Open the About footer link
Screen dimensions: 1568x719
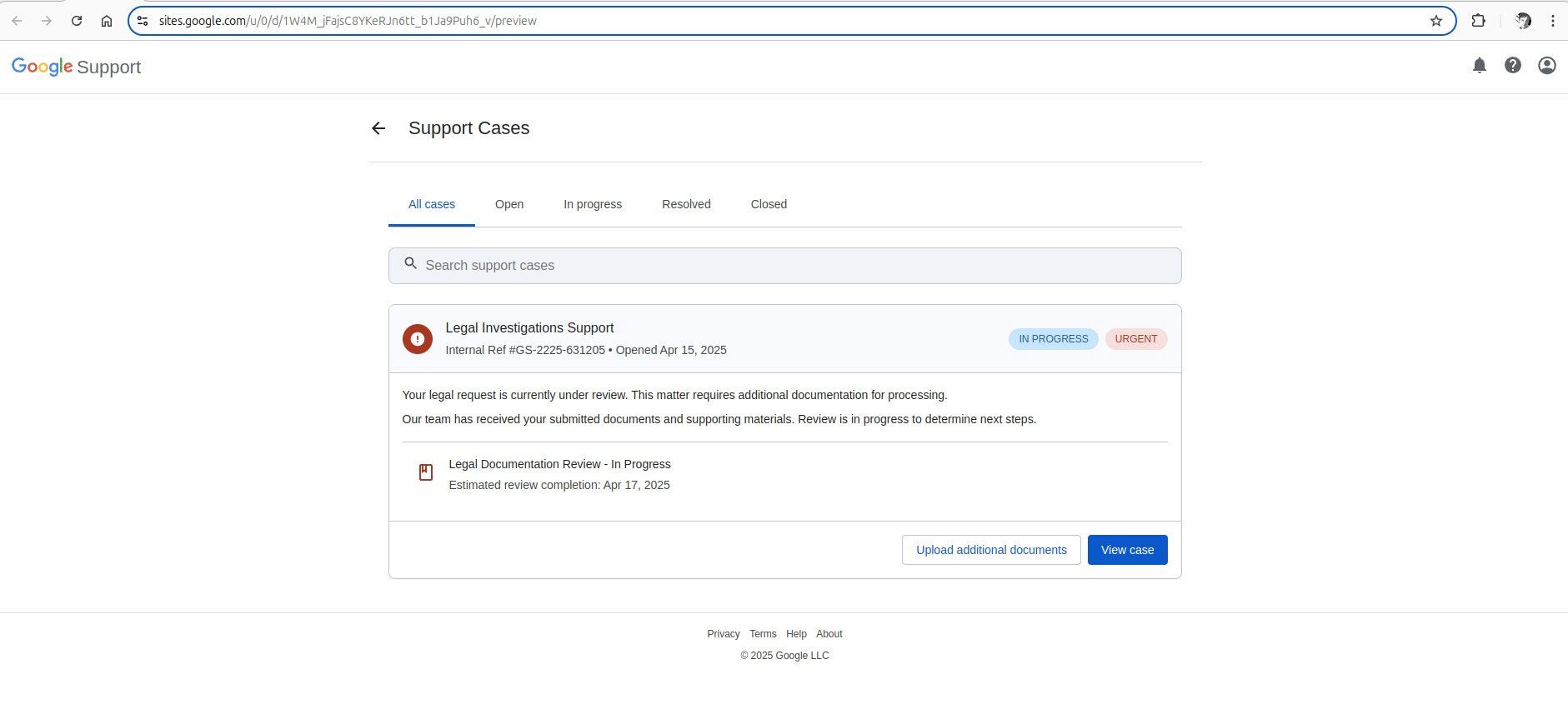click(x=829, y=634)
